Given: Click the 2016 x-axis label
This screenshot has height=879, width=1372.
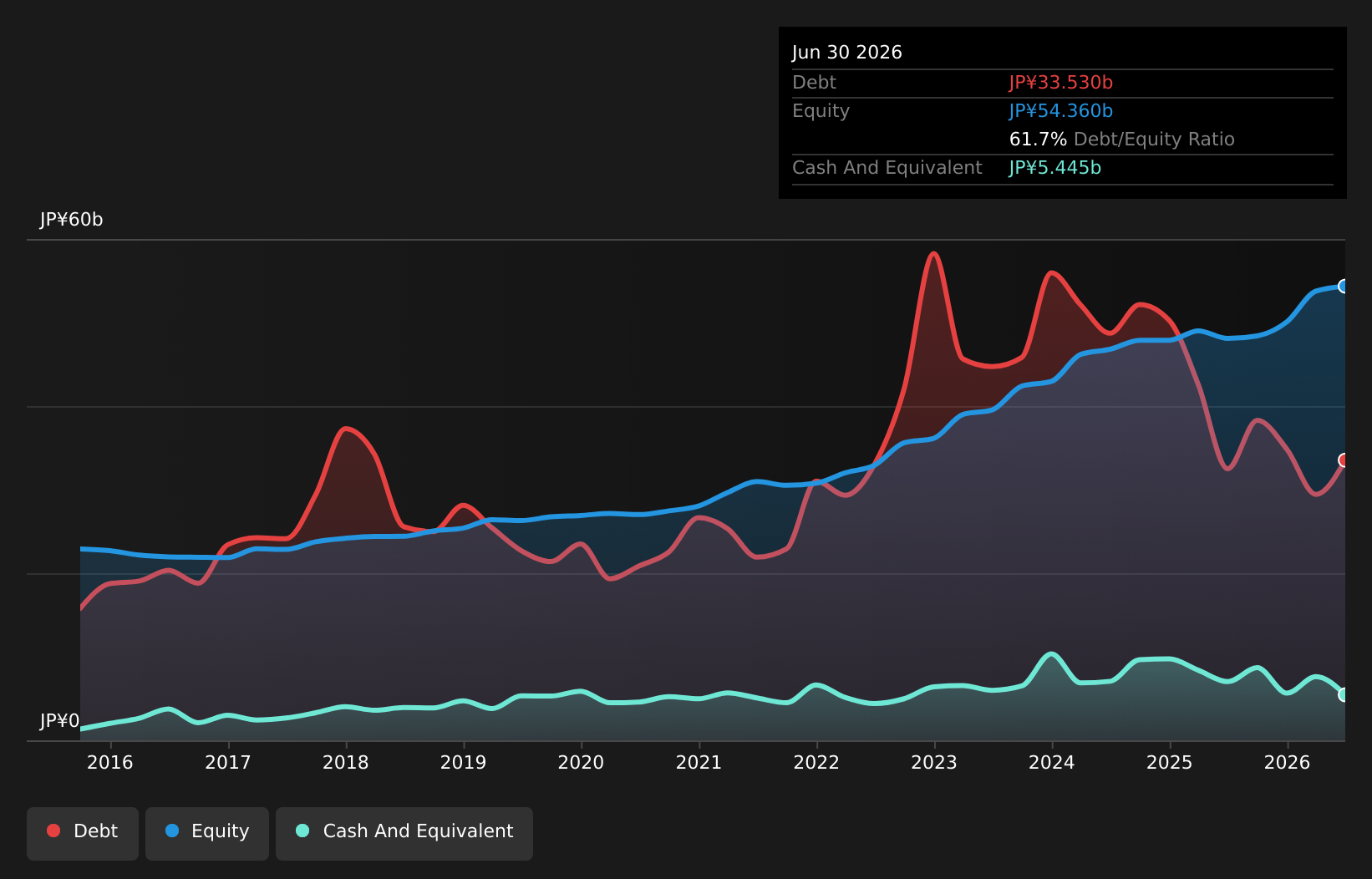Looking at the screenshot, I should tap(110, 763).
